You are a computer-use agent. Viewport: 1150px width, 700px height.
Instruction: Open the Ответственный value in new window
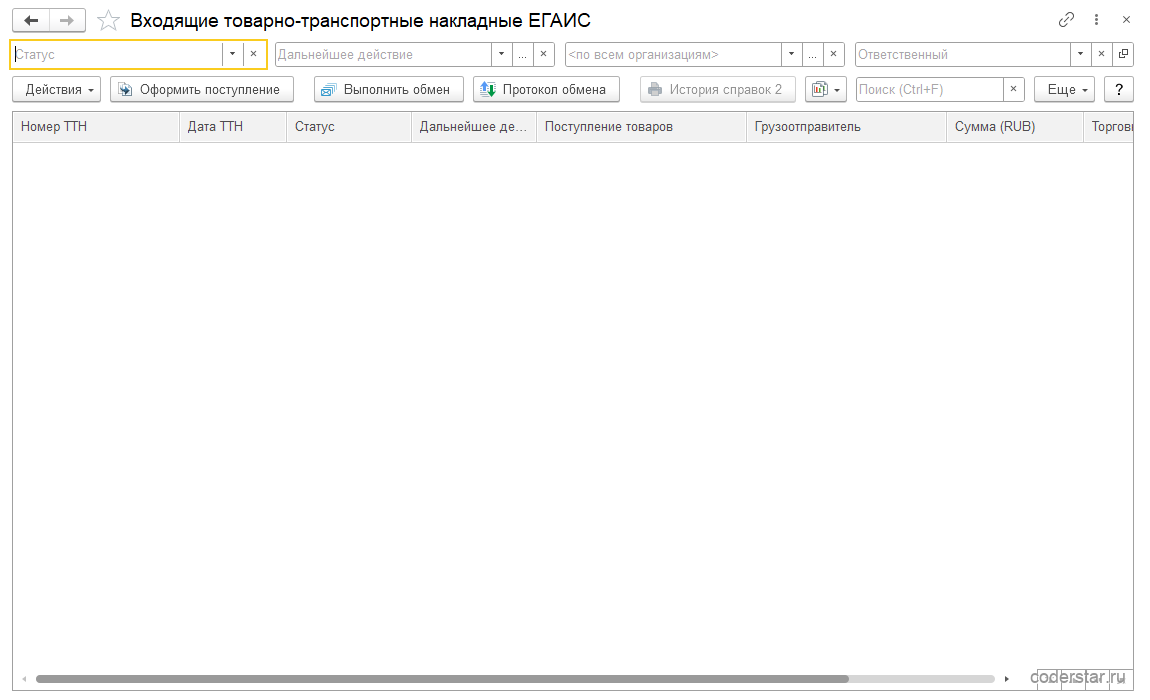click(x=1123, y=54)
